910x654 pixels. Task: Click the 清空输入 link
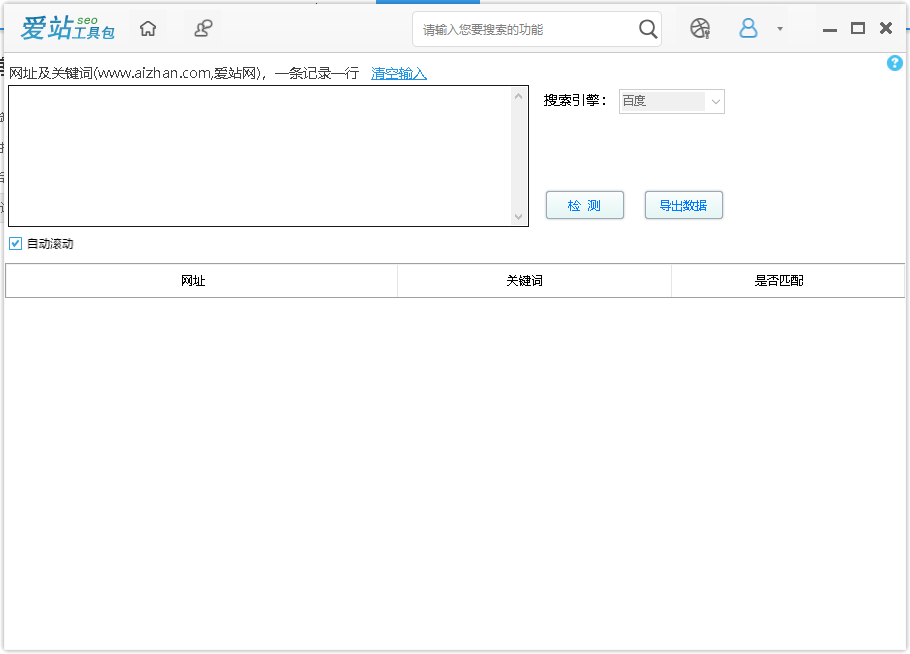pyautogui.click(x=398, y=74)
